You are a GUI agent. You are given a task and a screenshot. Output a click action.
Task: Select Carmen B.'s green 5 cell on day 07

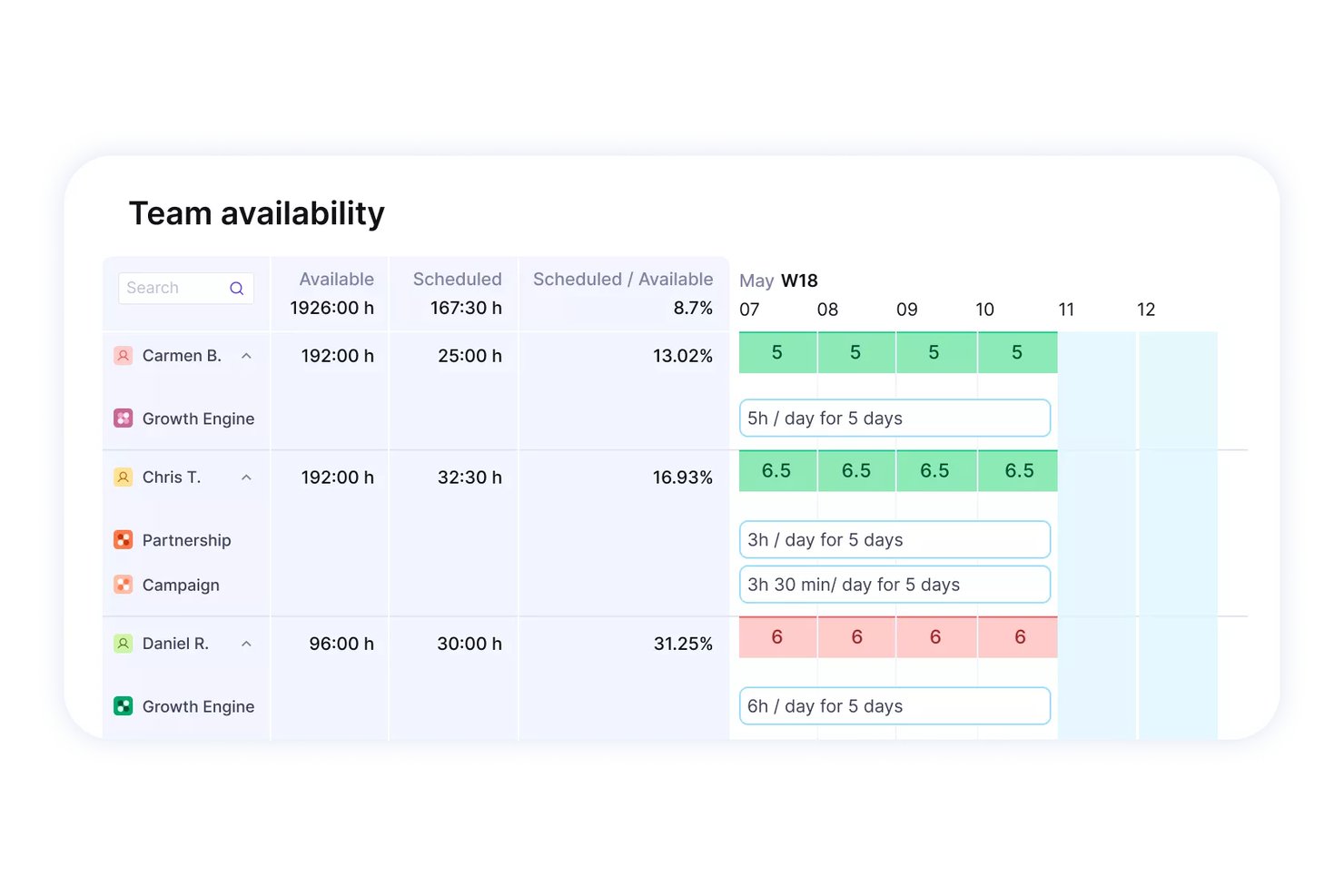click(777, 353)
